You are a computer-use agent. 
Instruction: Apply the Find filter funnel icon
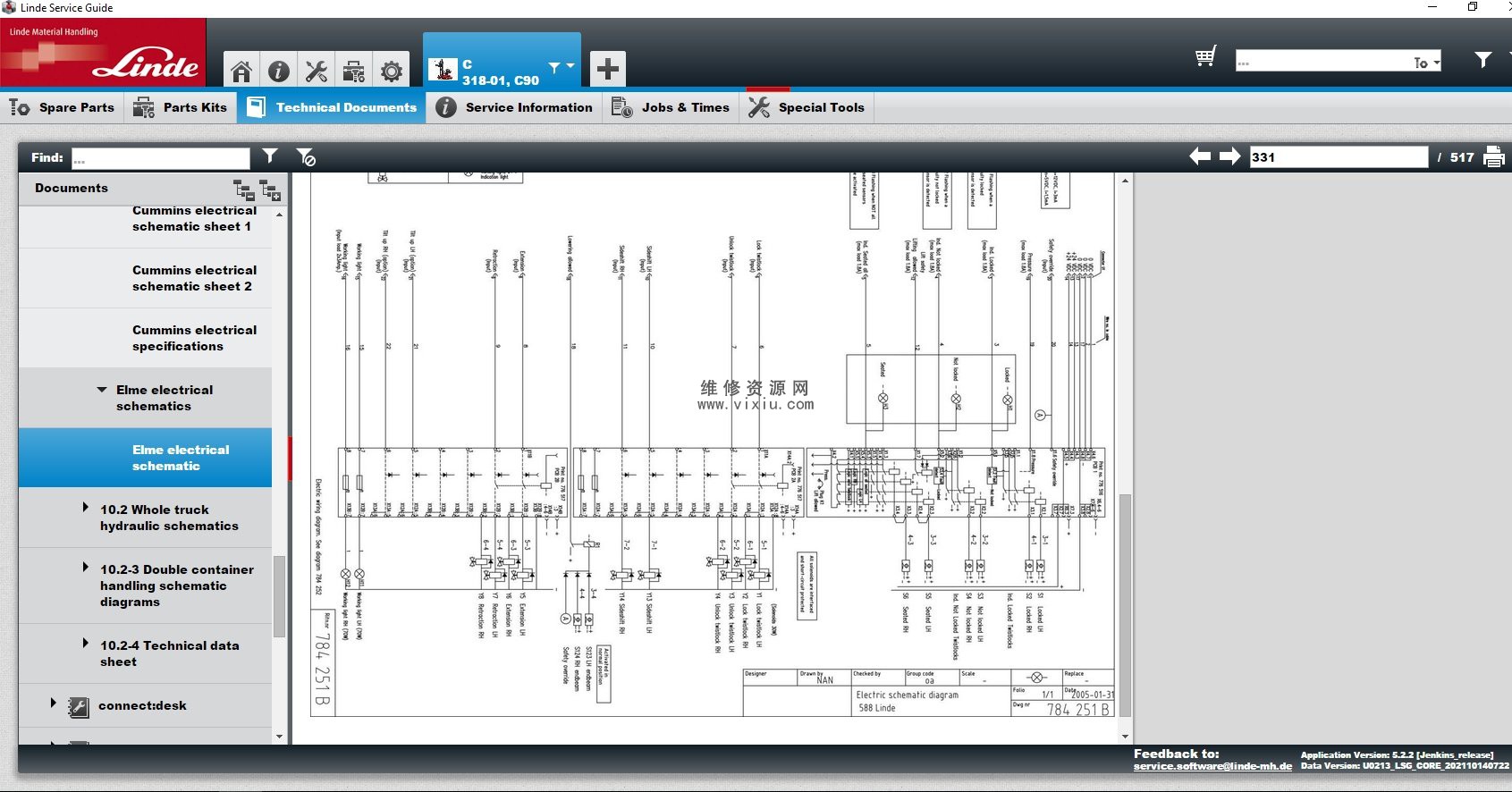270,156
